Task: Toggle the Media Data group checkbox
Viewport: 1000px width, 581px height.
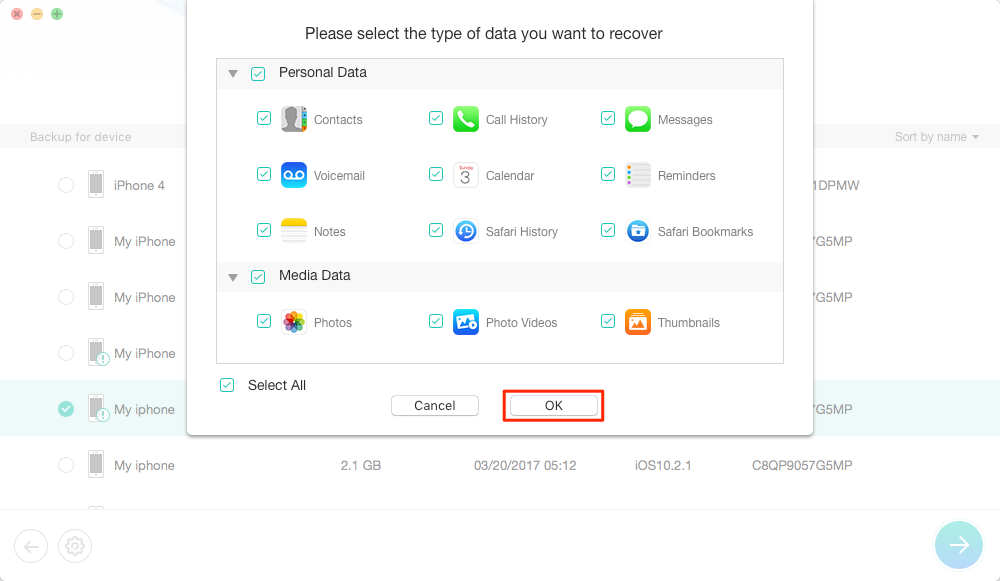Action: click(258, 277)
